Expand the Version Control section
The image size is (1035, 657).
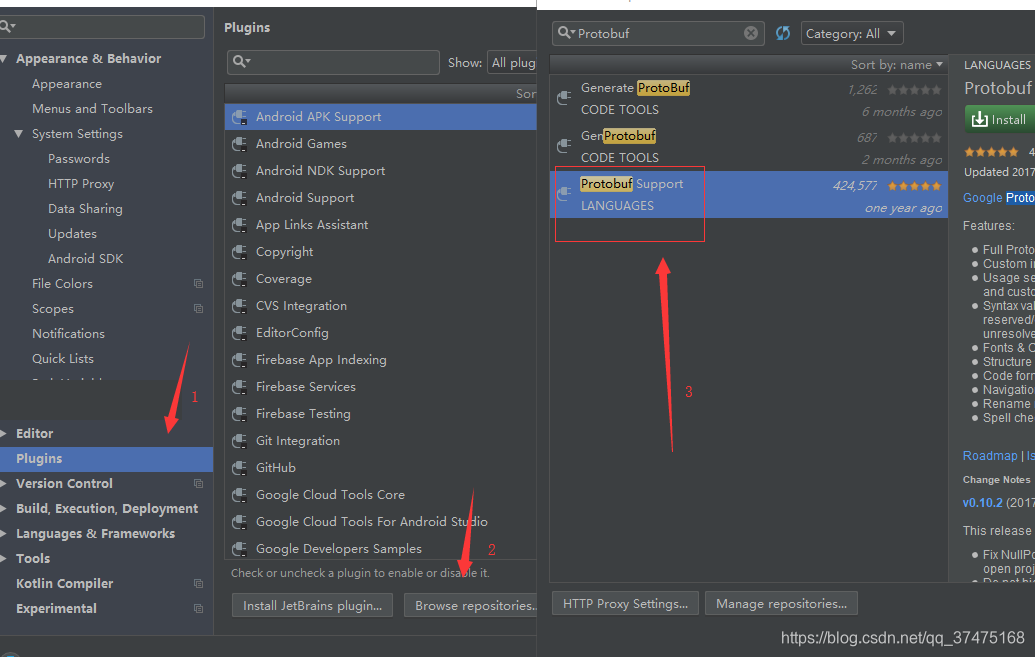point(3,484)
